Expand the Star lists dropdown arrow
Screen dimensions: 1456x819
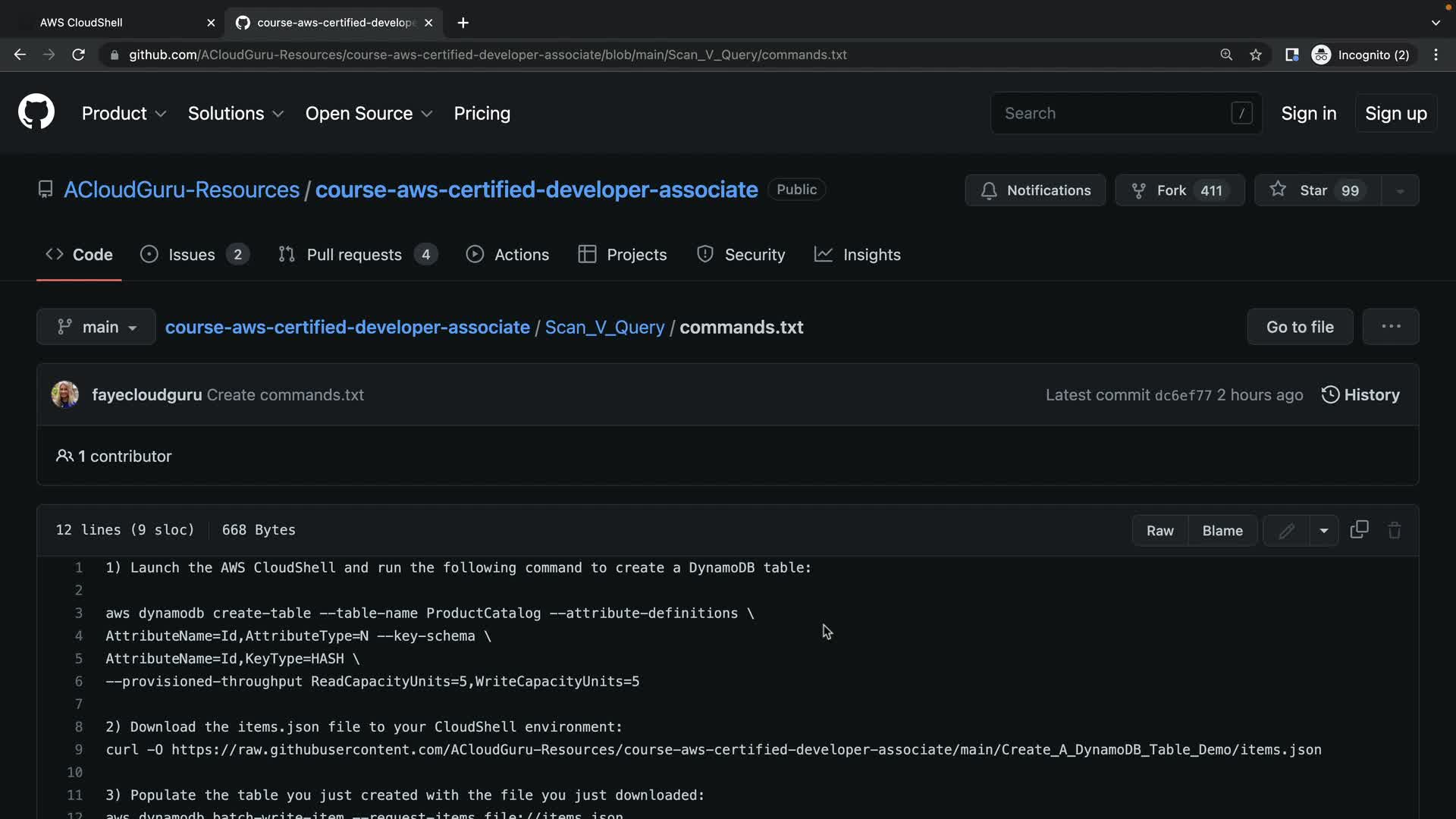[1400, 190]
